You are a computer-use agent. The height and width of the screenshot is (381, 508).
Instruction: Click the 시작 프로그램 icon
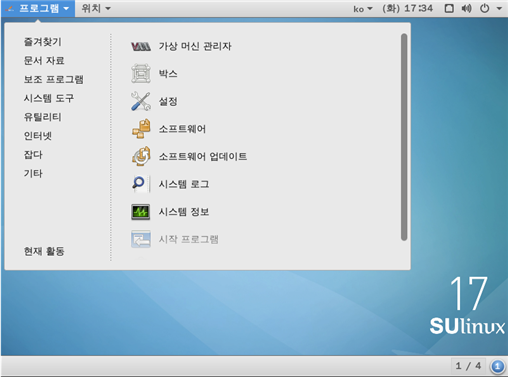141,239
